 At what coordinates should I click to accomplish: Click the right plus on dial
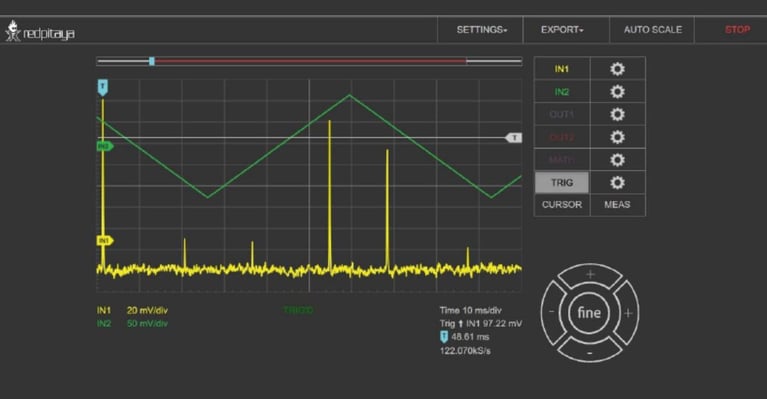628,313
